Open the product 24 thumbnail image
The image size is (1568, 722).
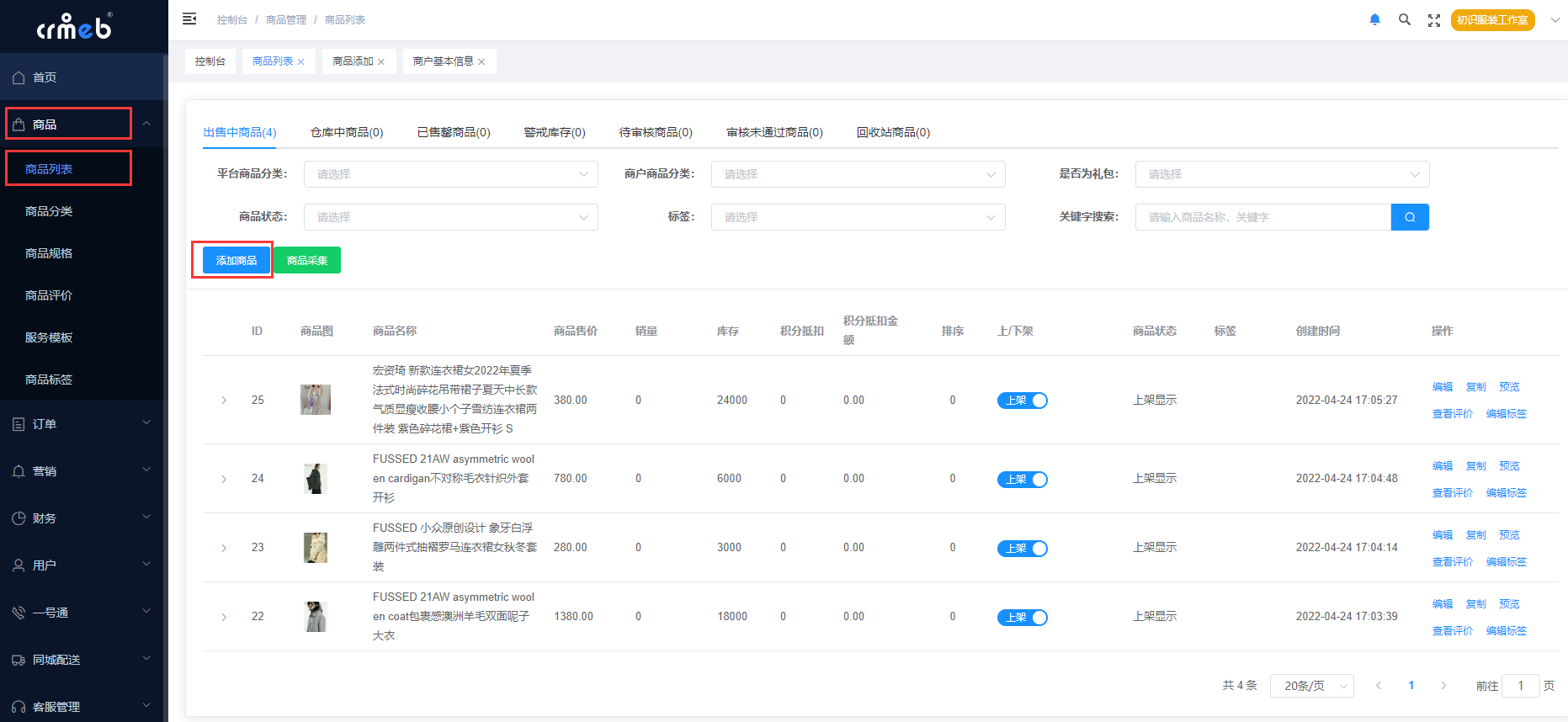(x=316, y=479)
